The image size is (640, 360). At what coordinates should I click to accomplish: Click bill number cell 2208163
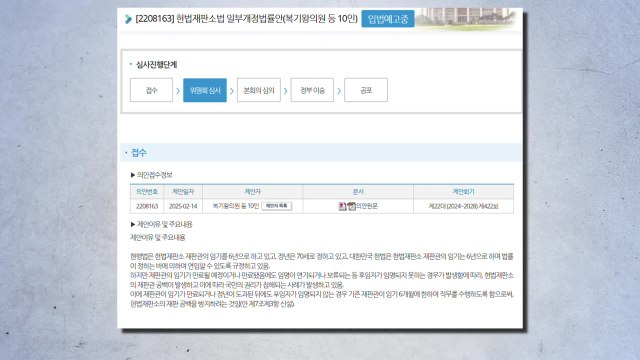(x=147, y=207)
